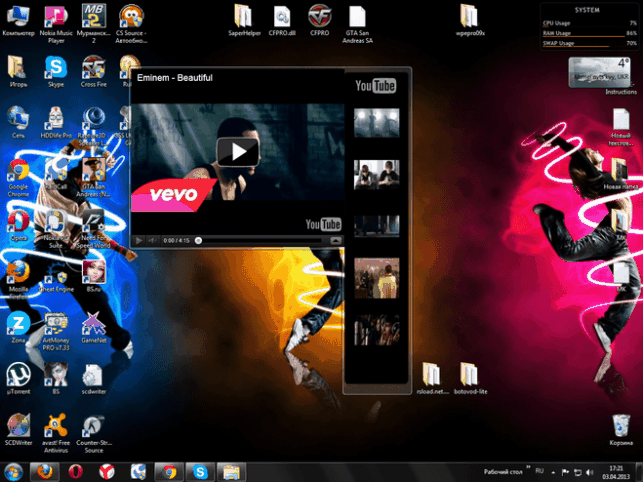643x482 pixels.
Task: Mute the video with the speaker icon
Action: 152,240
